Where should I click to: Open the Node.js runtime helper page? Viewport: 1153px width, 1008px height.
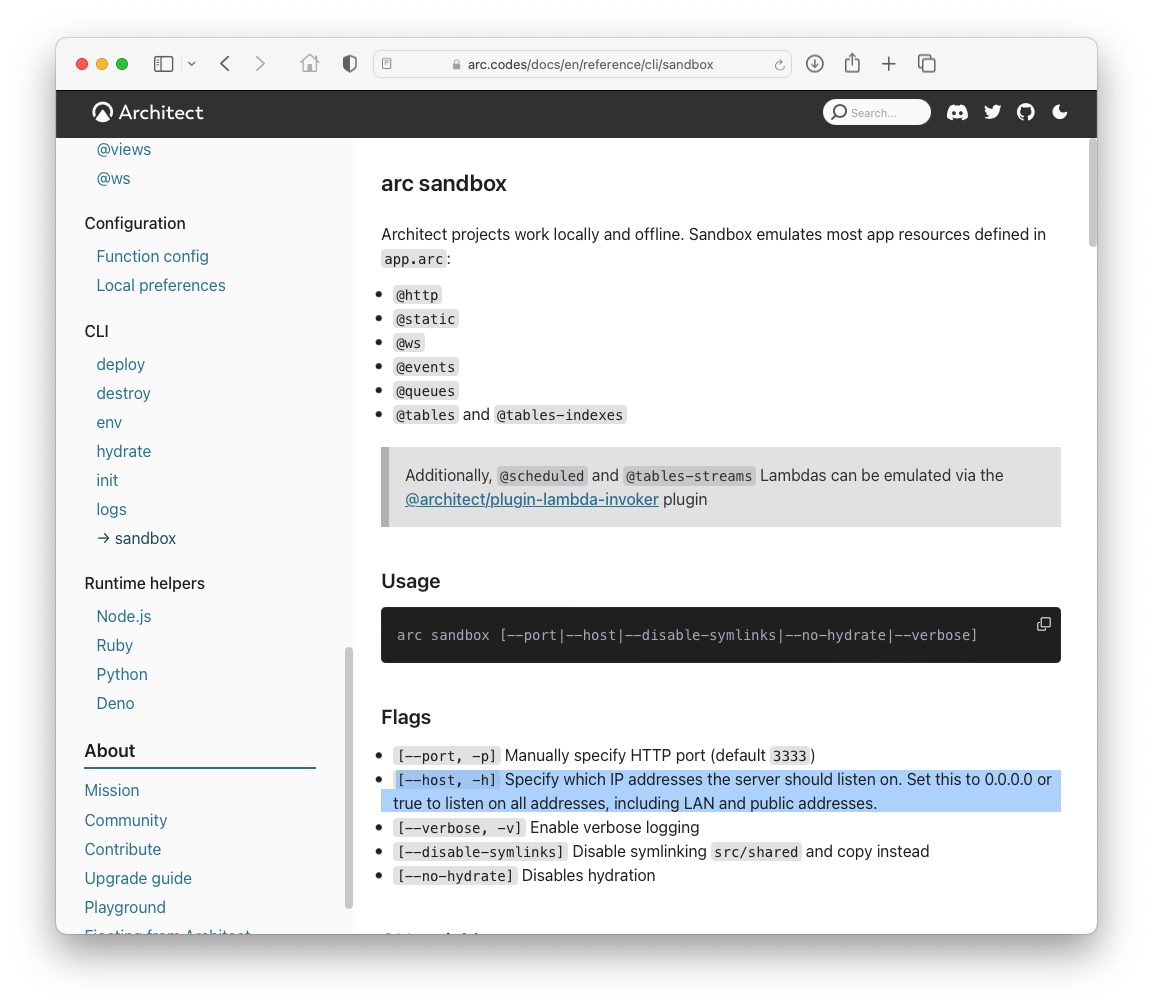pos(124,616)
